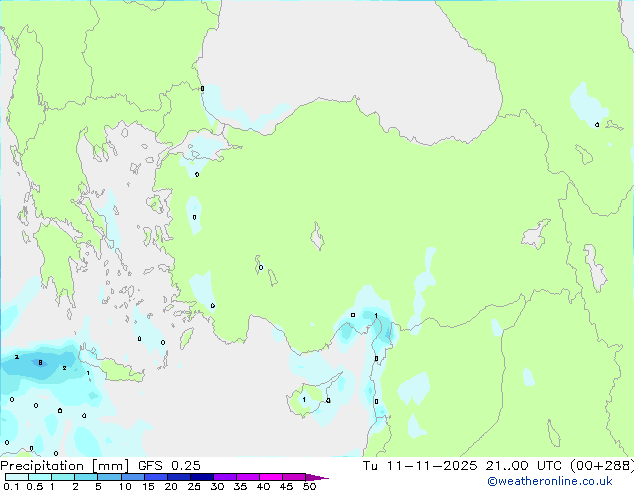This screenshot has width=634, height=490.
Task: Click the legend label '0.1'
Action: [11, 486]
